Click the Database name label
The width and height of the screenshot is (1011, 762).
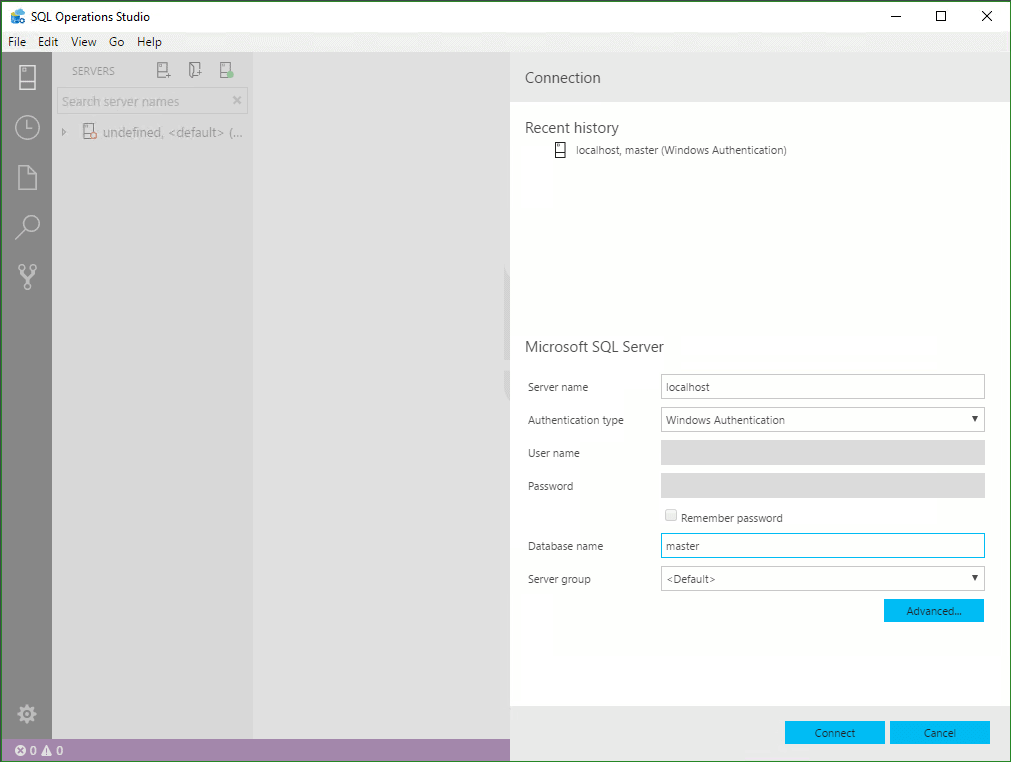pos(565,546)
